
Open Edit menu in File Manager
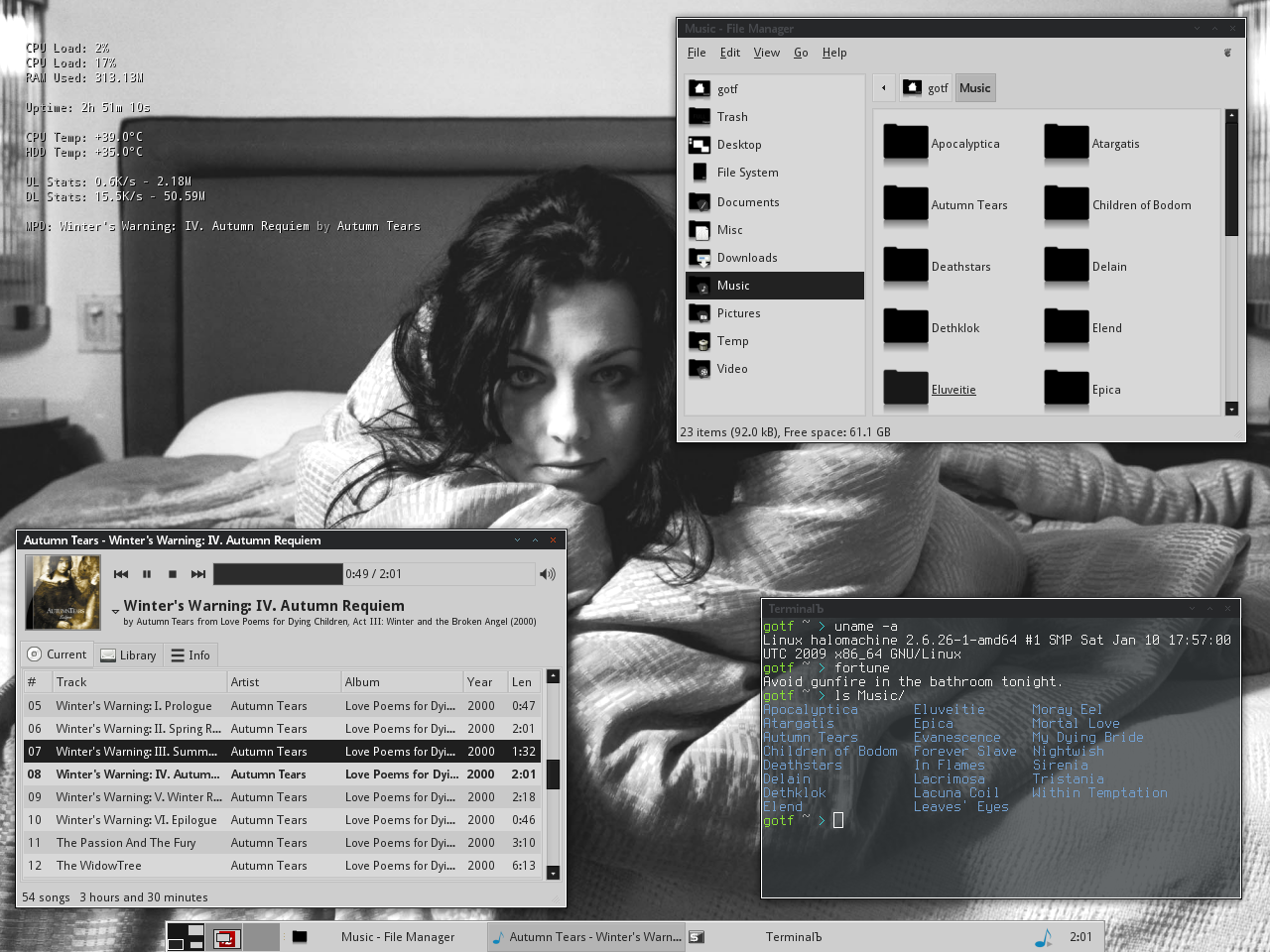730,53
